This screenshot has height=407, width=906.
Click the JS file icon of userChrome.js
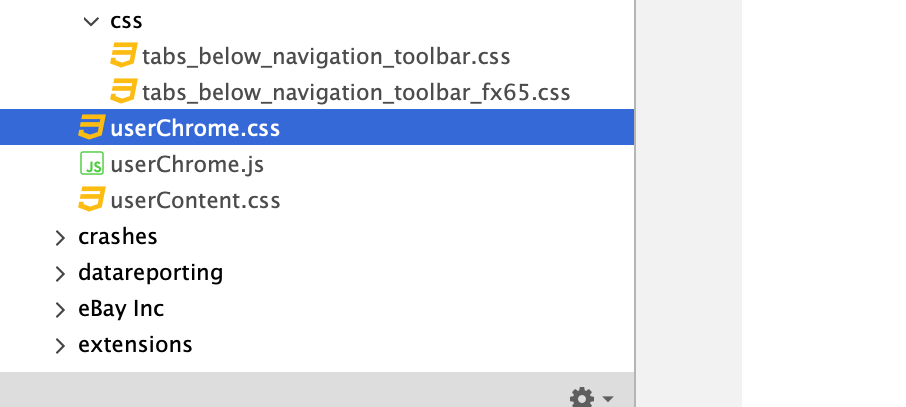92,164
